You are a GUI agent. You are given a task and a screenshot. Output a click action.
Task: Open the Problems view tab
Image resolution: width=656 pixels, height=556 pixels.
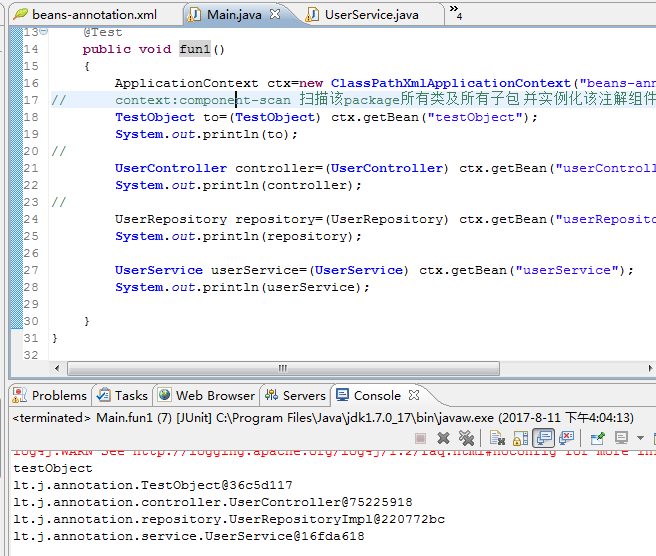[49, 395]
